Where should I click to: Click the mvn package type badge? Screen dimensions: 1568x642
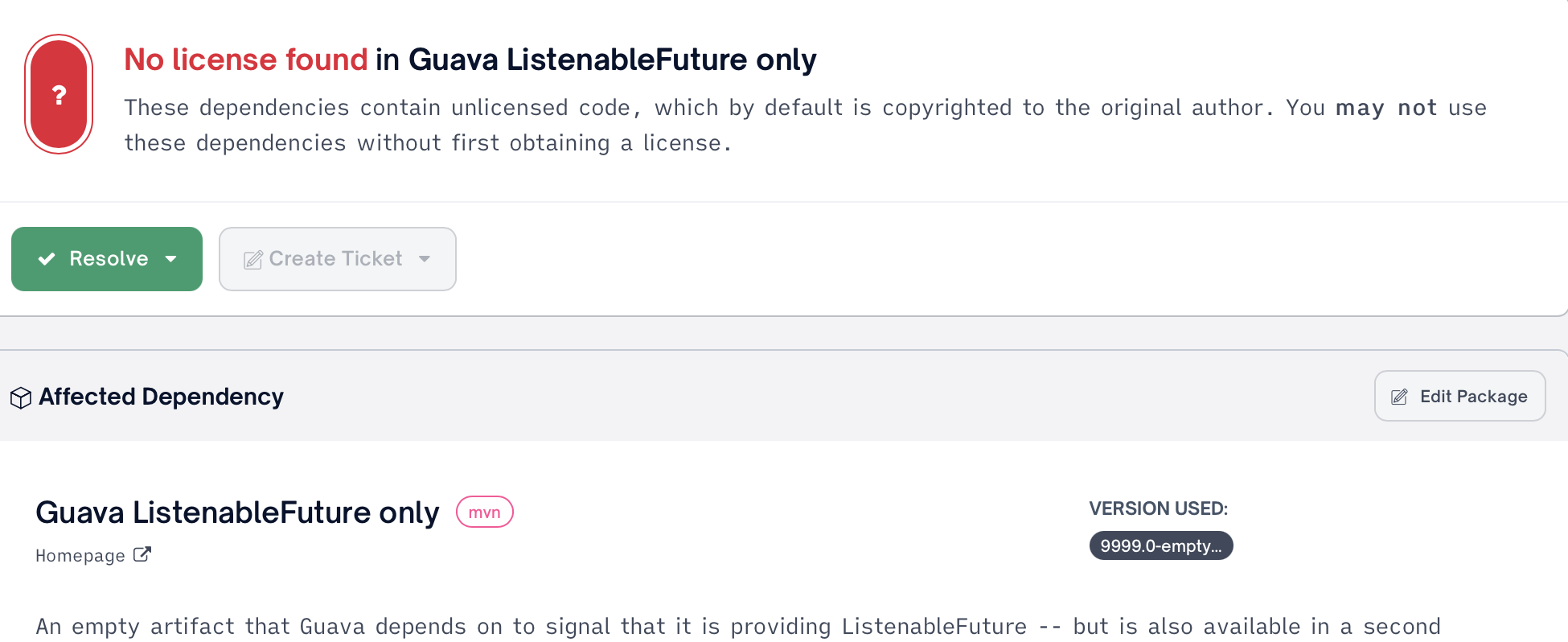pos(484,512)
